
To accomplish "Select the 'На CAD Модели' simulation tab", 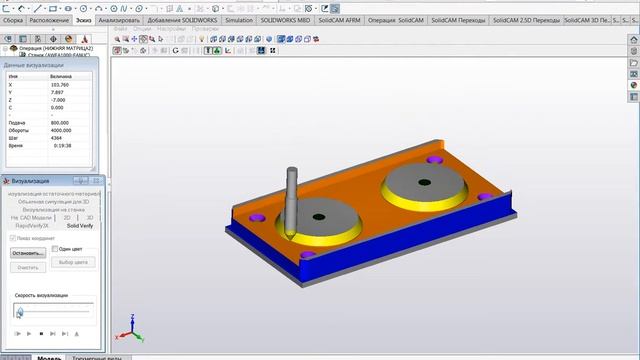I will (x=31, y=218).
